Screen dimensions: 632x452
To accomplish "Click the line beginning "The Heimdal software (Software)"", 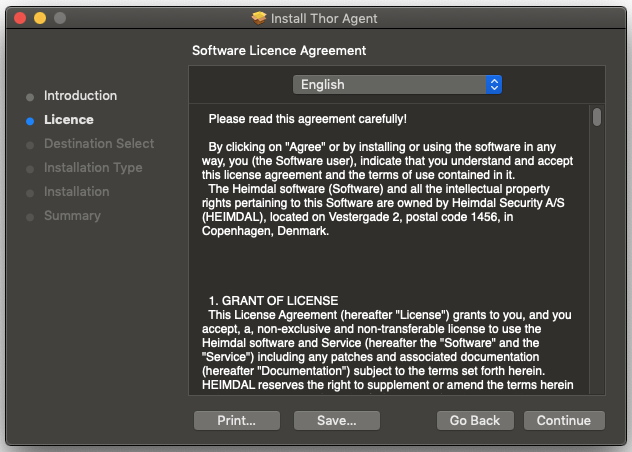I will click(379, 189).
